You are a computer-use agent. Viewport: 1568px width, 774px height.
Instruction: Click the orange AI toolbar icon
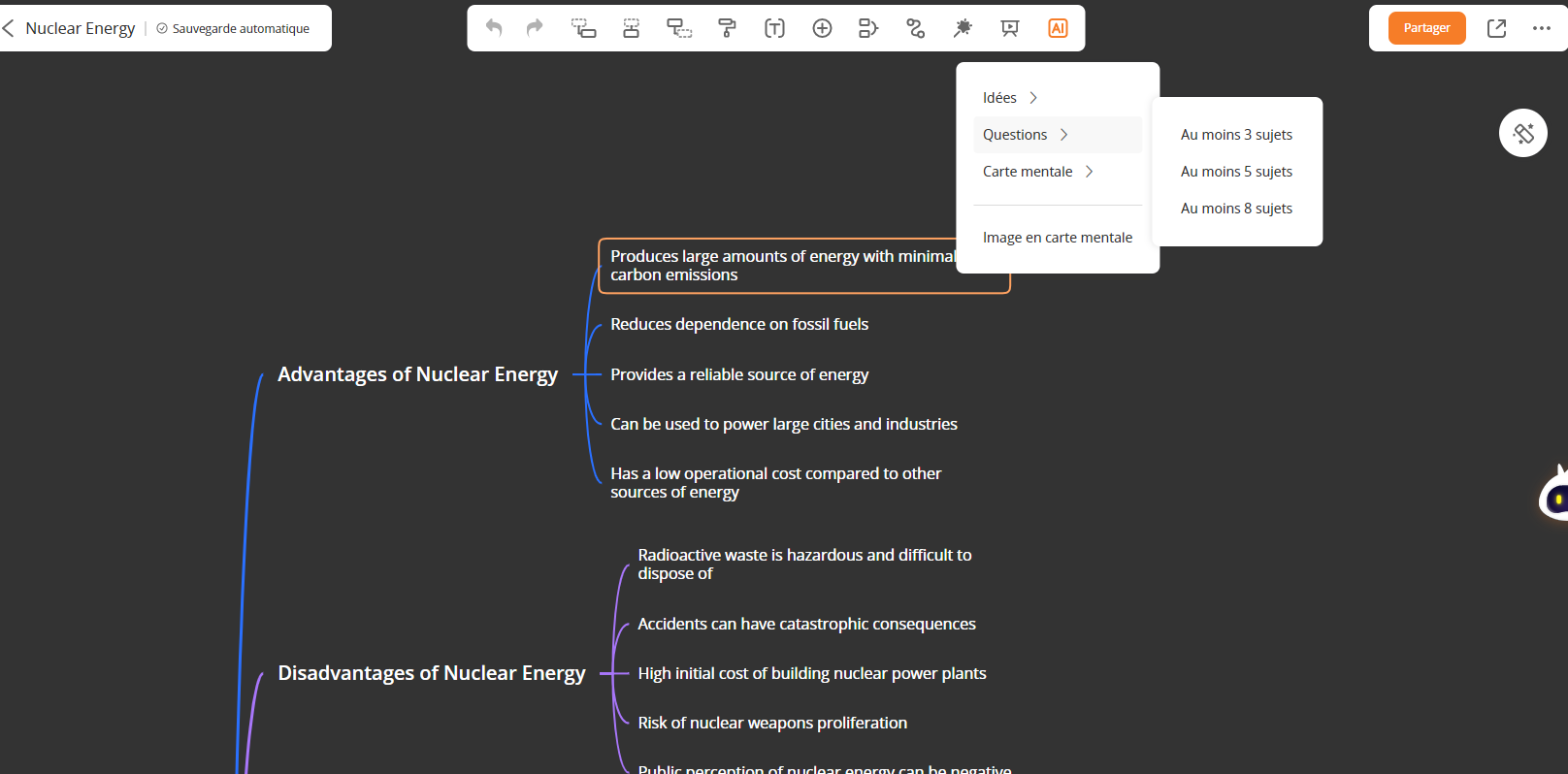point(1058,28)
